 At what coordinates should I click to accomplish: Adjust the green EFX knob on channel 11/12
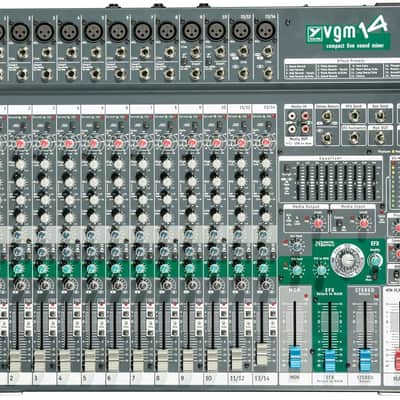click(239, 269)
